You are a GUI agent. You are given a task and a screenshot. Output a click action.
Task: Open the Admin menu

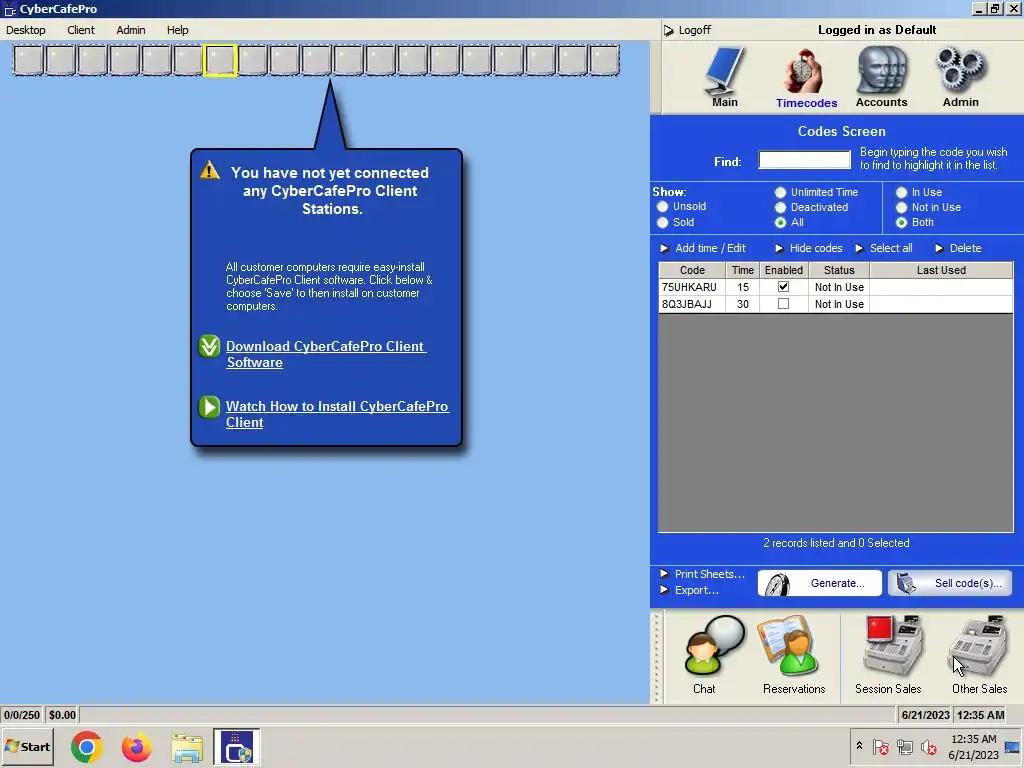tap(131, 30)
